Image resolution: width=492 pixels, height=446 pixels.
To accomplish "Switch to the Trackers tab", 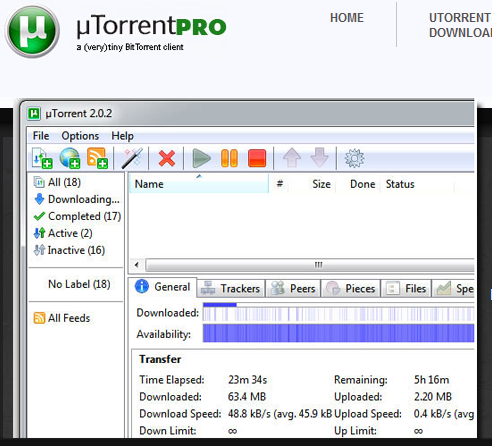I will coord(231,288).
